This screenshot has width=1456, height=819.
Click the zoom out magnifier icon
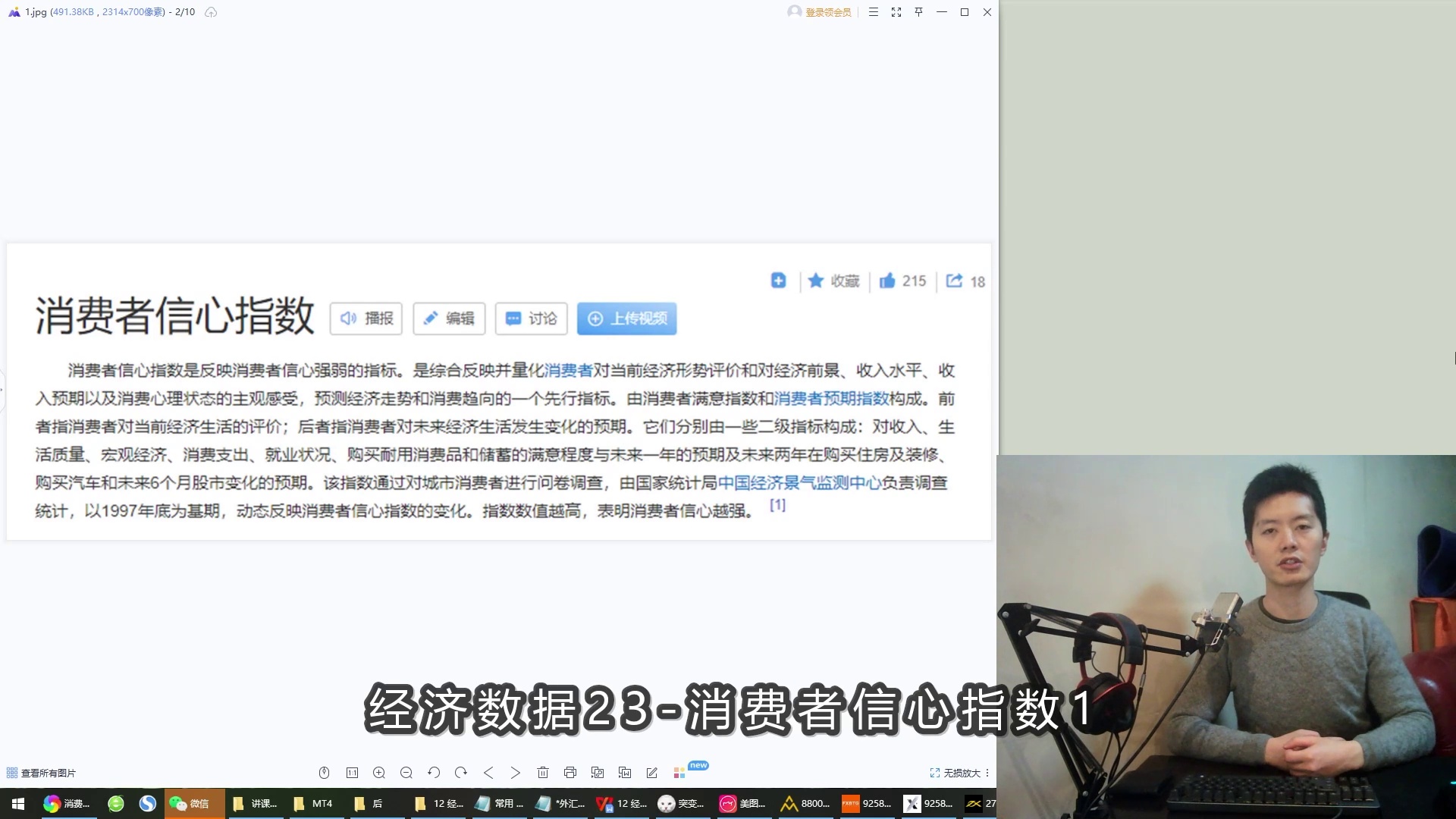coord(406,773)
